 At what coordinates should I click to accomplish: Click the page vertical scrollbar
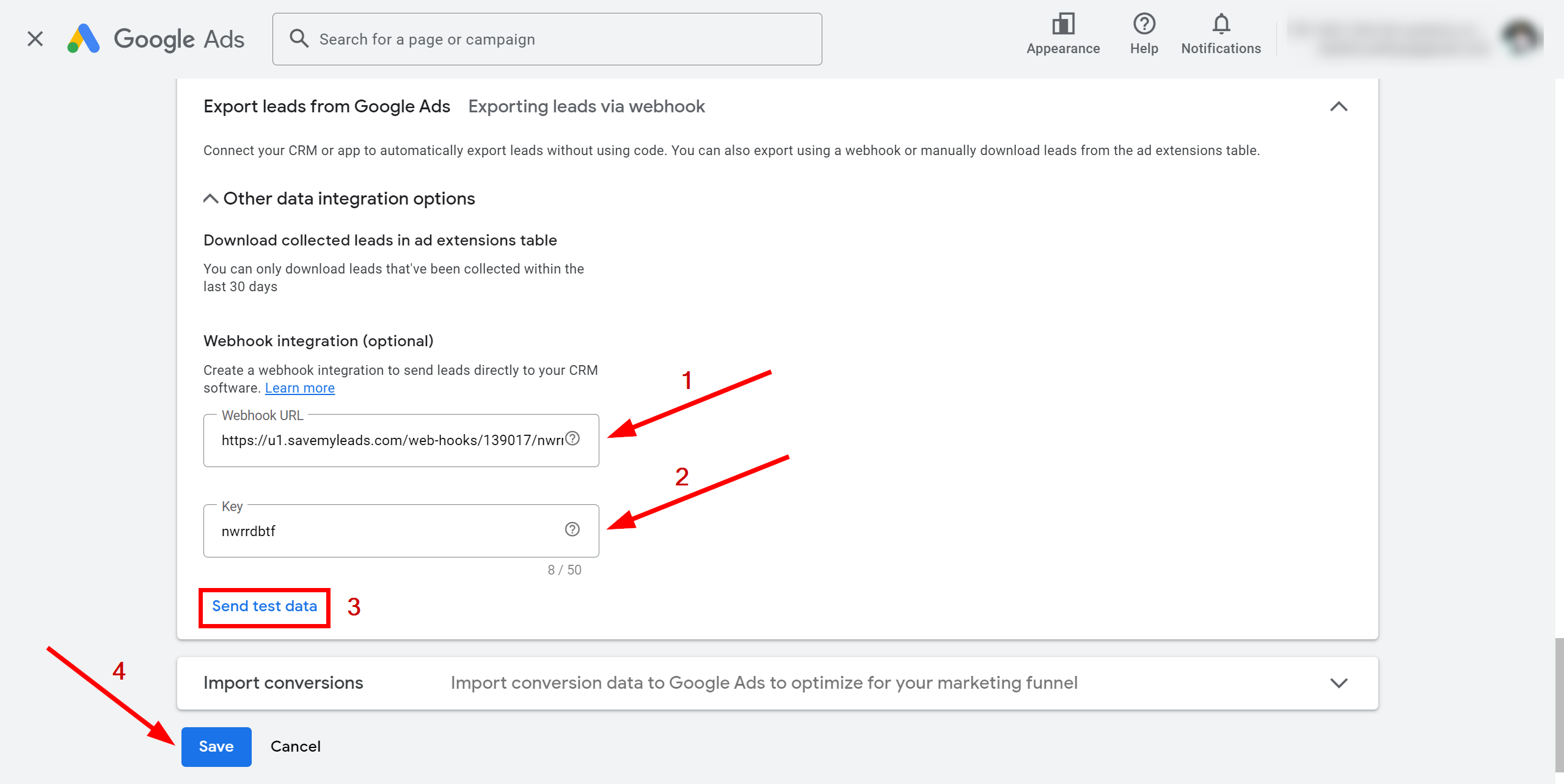click(1559, 705)
